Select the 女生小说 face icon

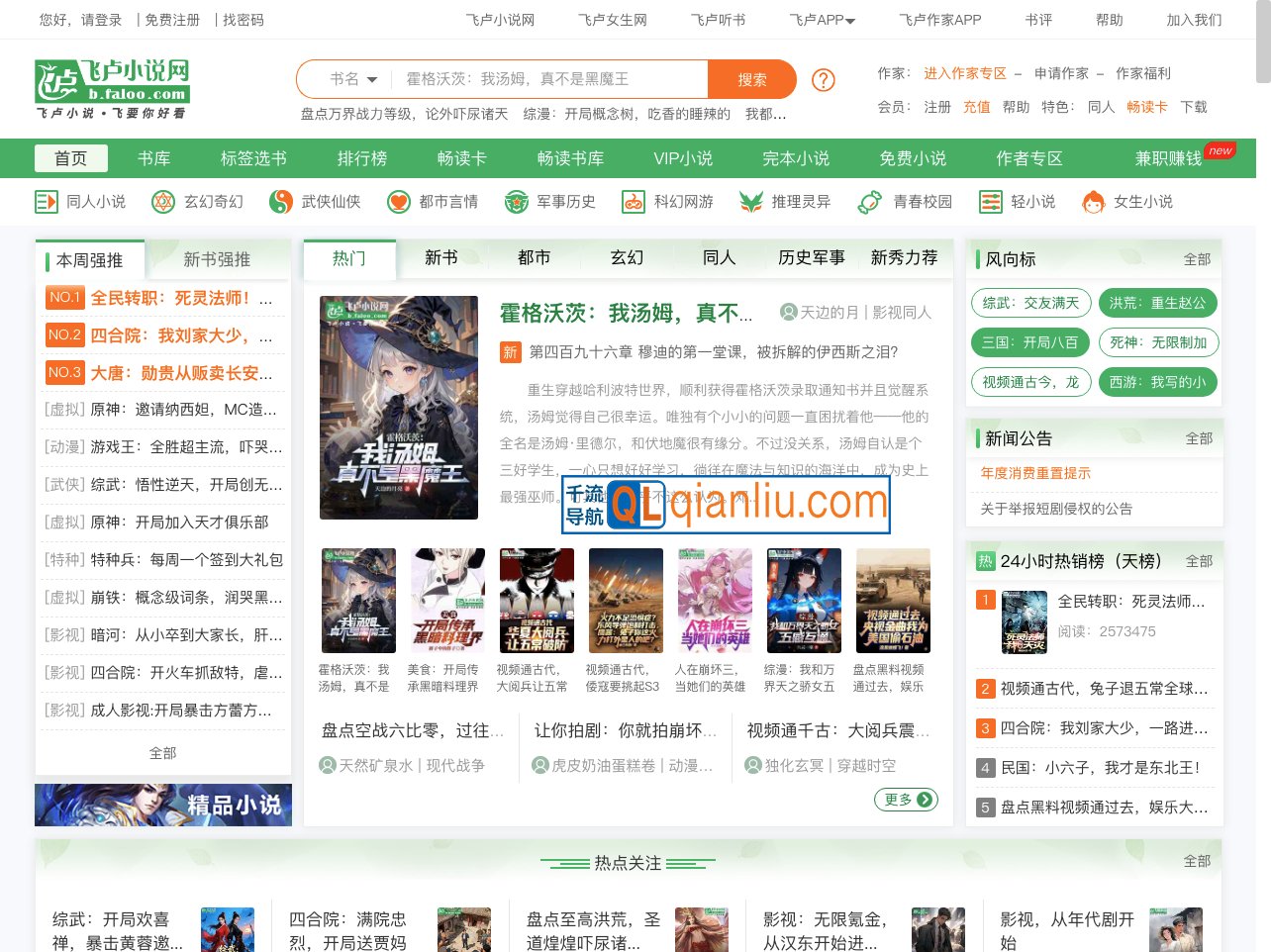[x=1093, y=201]
